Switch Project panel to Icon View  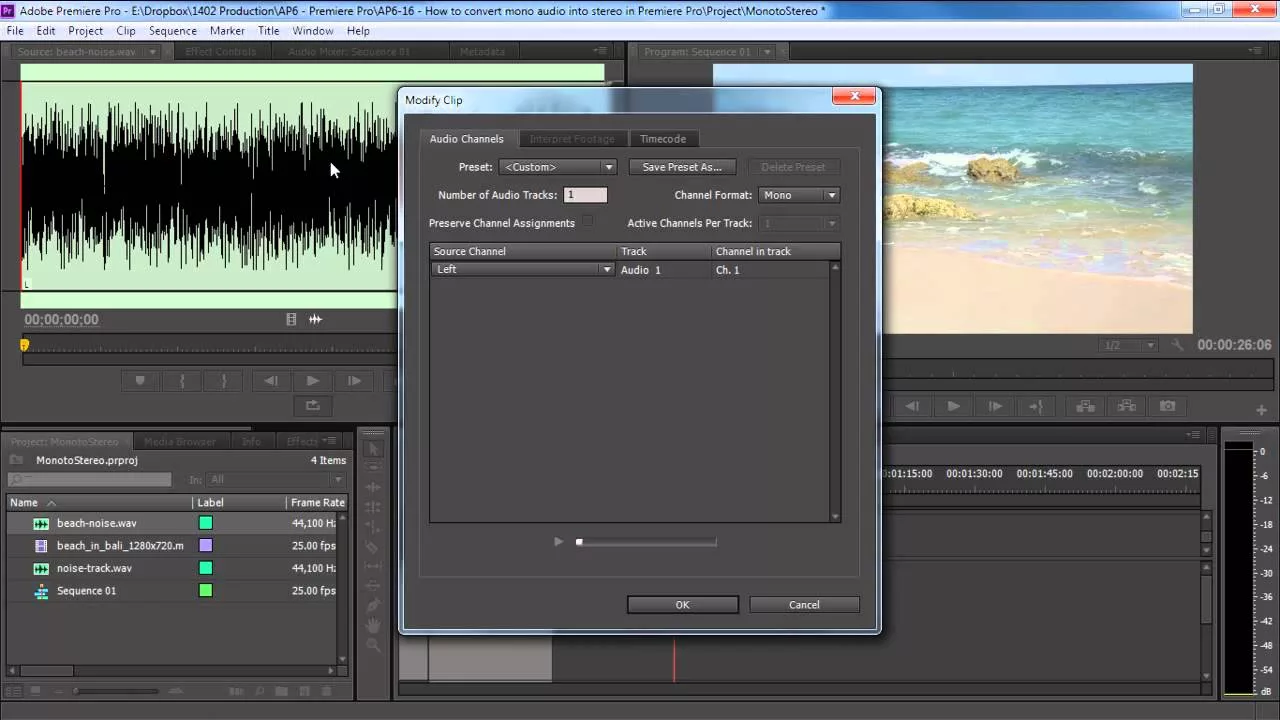[x=36, y=691]
